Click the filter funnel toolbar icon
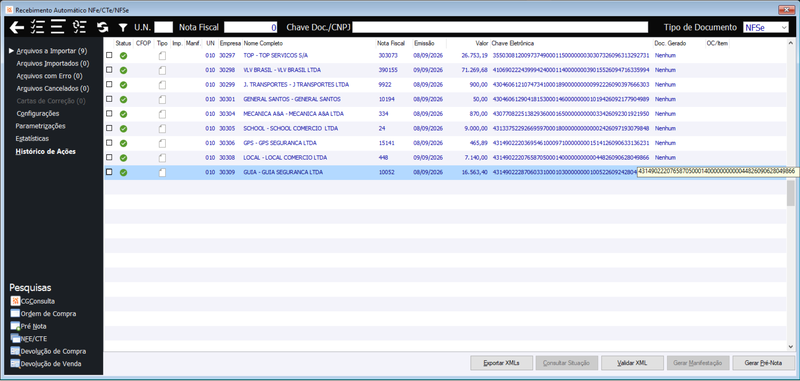The image size is (800, 381). point(123,28)
